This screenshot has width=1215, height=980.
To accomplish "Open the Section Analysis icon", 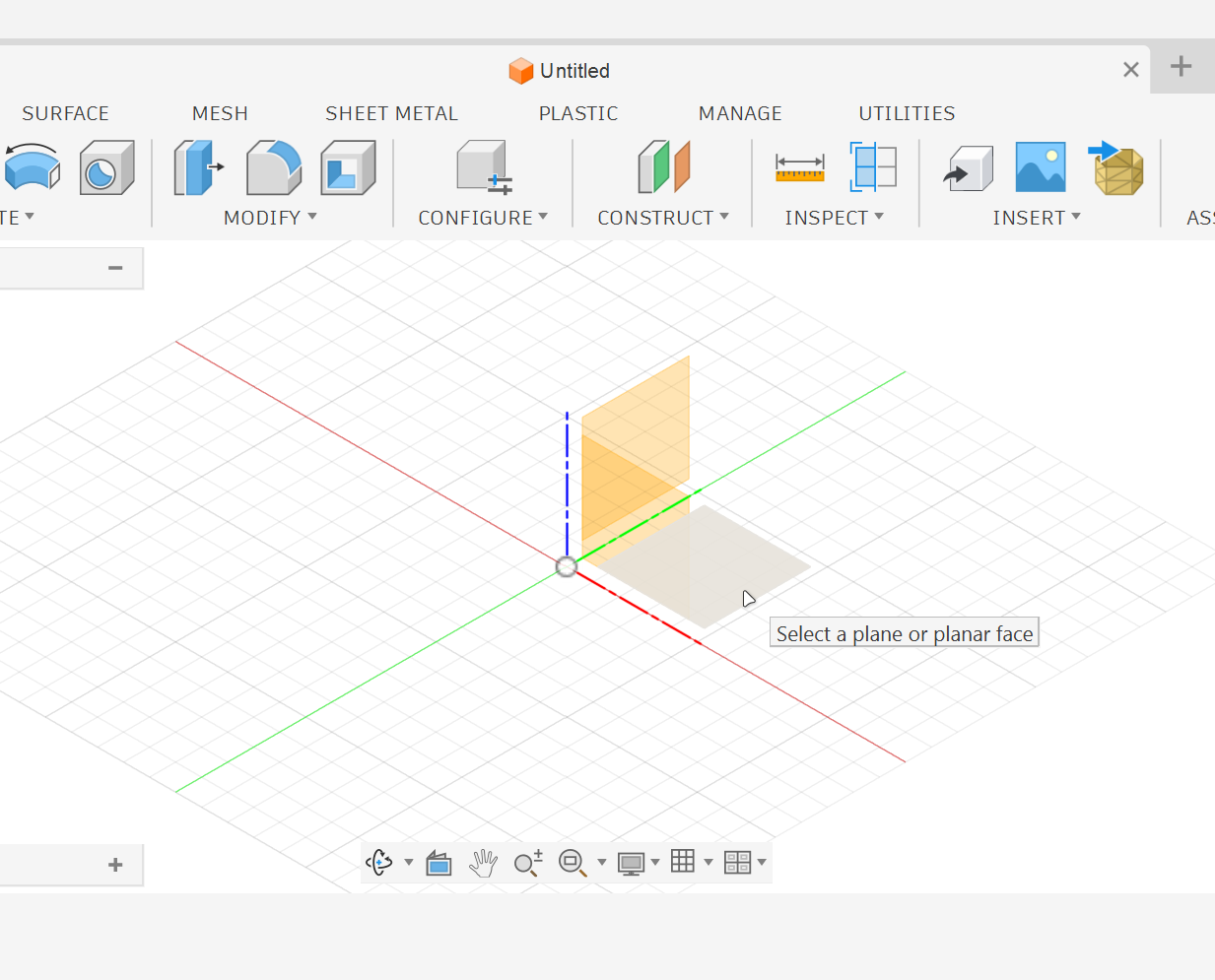I will tap(873, 166).
